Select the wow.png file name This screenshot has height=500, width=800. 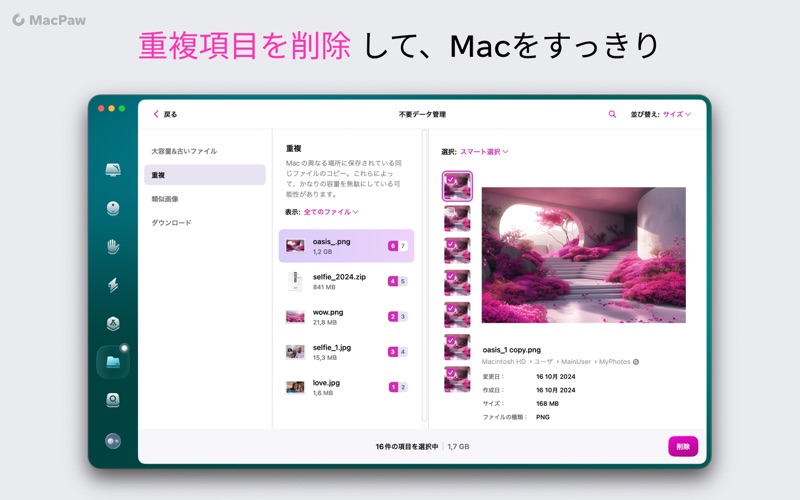tap(328, 312)
